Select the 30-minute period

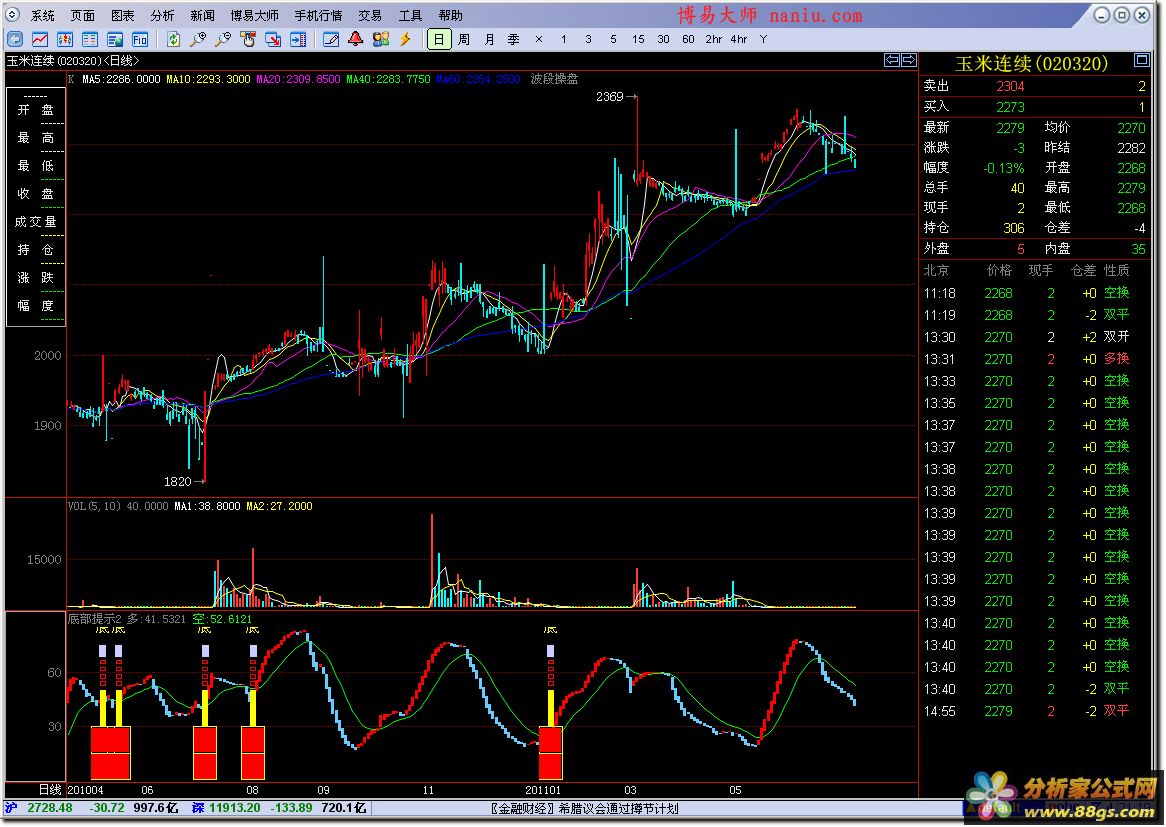(663, 39)
